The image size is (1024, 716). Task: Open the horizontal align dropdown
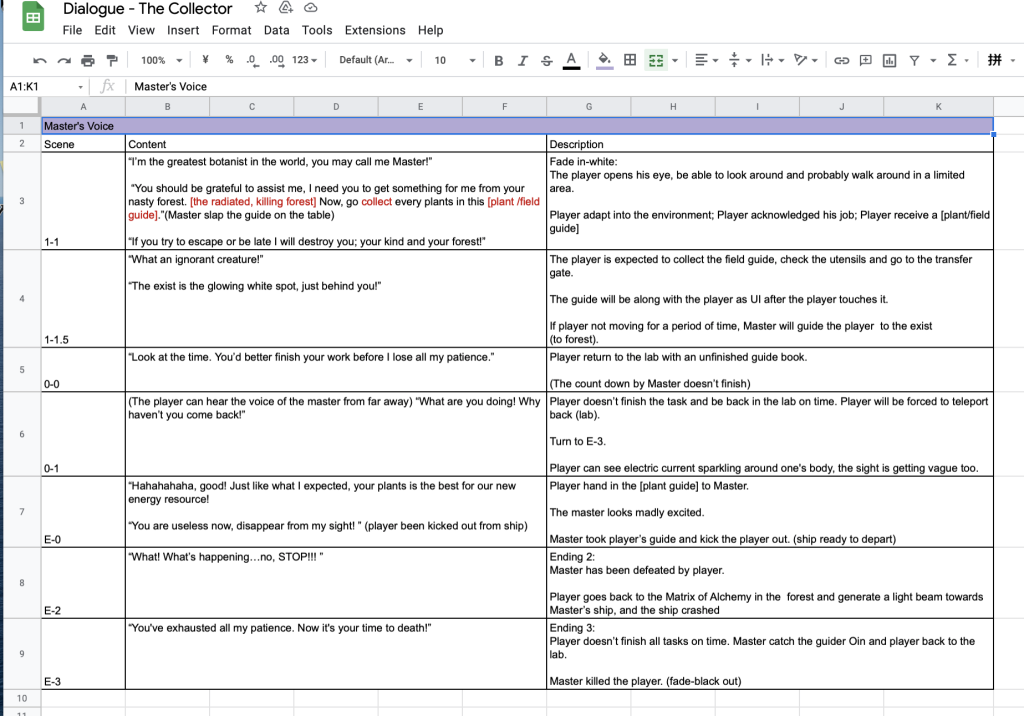coord(706,60)
